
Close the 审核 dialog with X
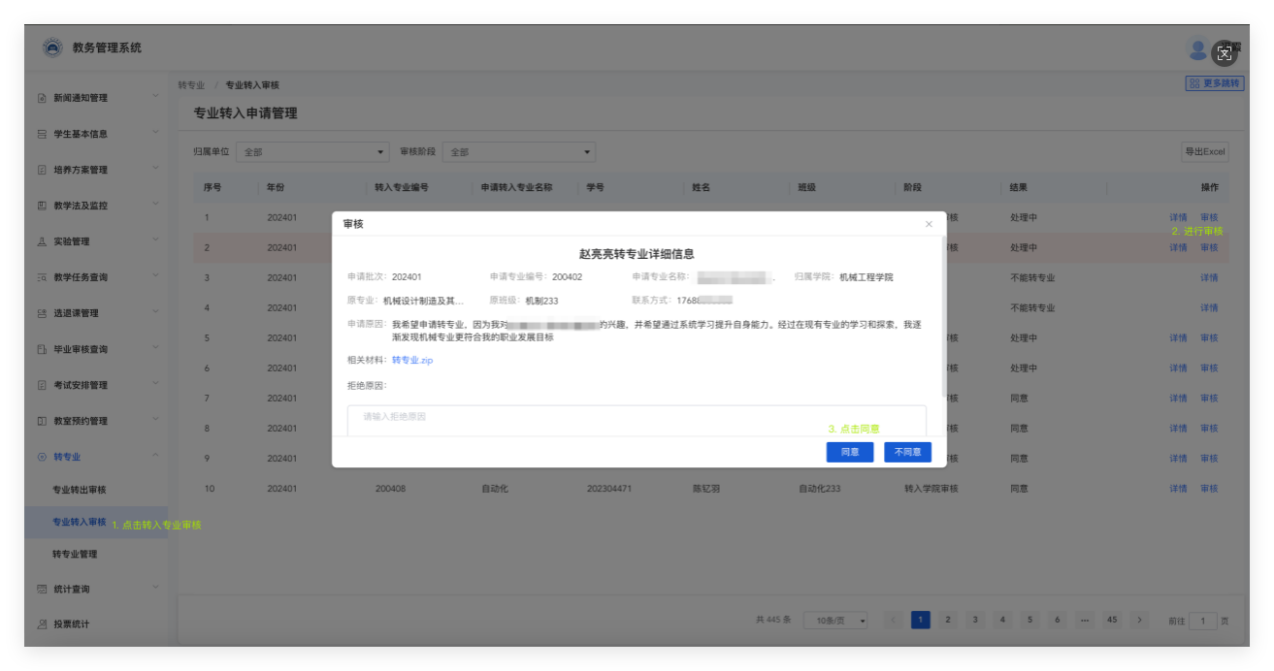coord(928,224)
